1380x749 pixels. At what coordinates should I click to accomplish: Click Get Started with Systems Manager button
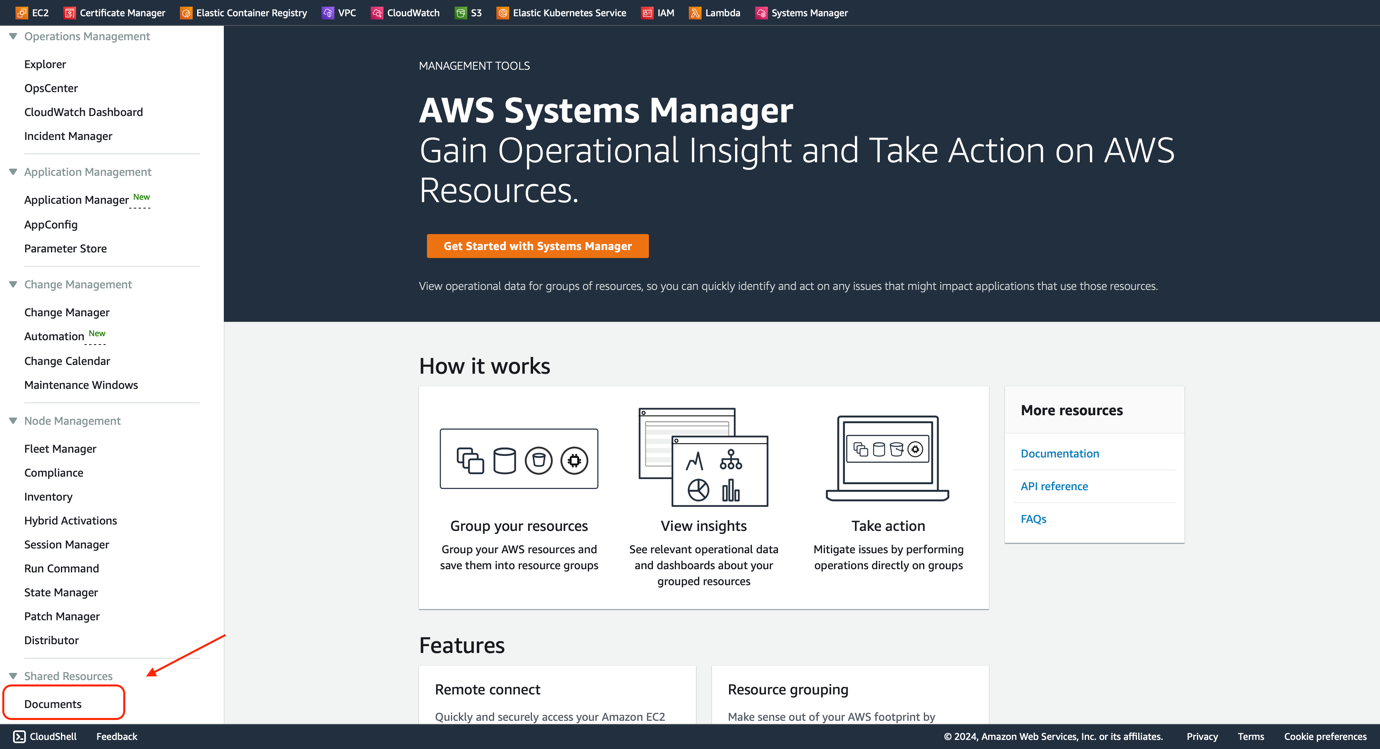click(x=538, y=246)
